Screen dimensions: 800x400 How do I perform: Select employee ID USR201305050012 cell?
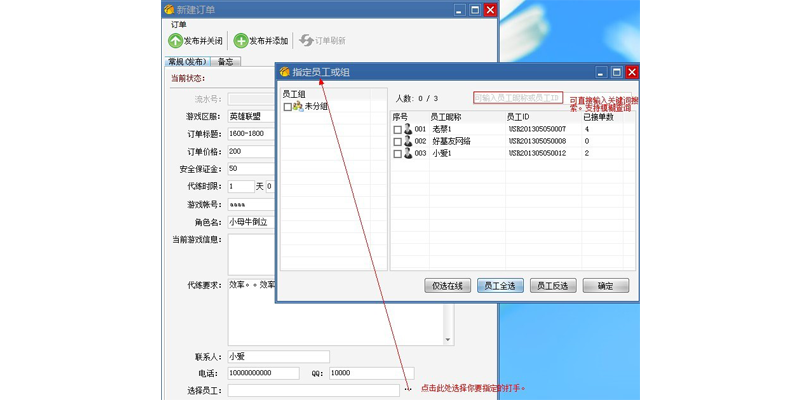click(x=537, y=153)
